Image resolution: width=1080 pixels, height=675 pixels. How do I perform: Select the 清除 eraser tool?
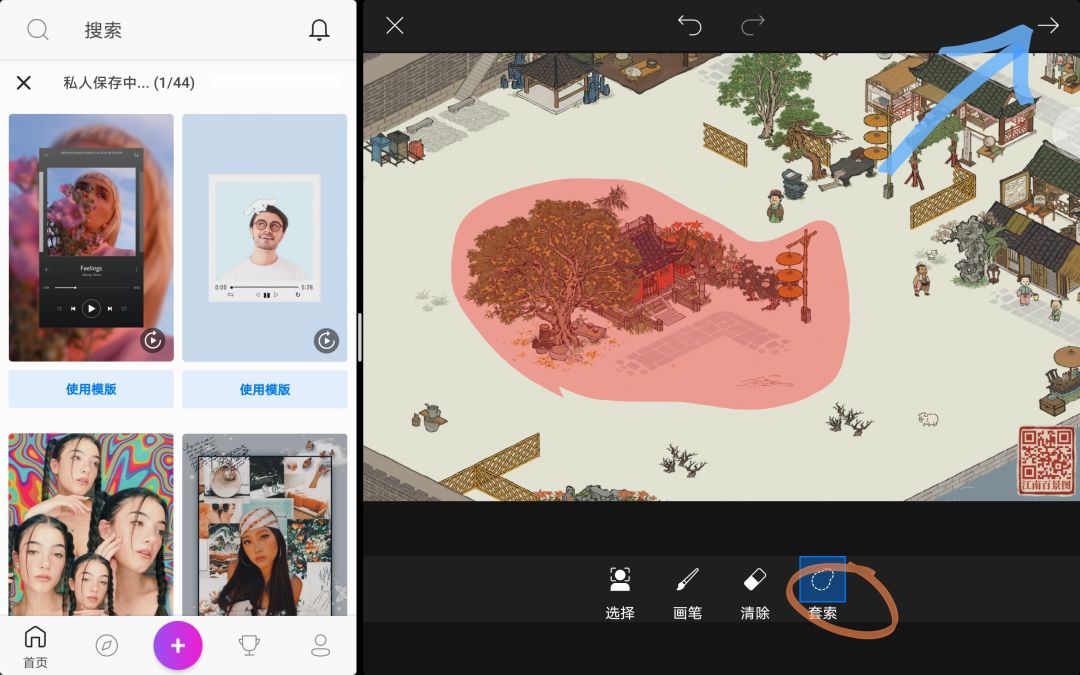pos(755,592)
